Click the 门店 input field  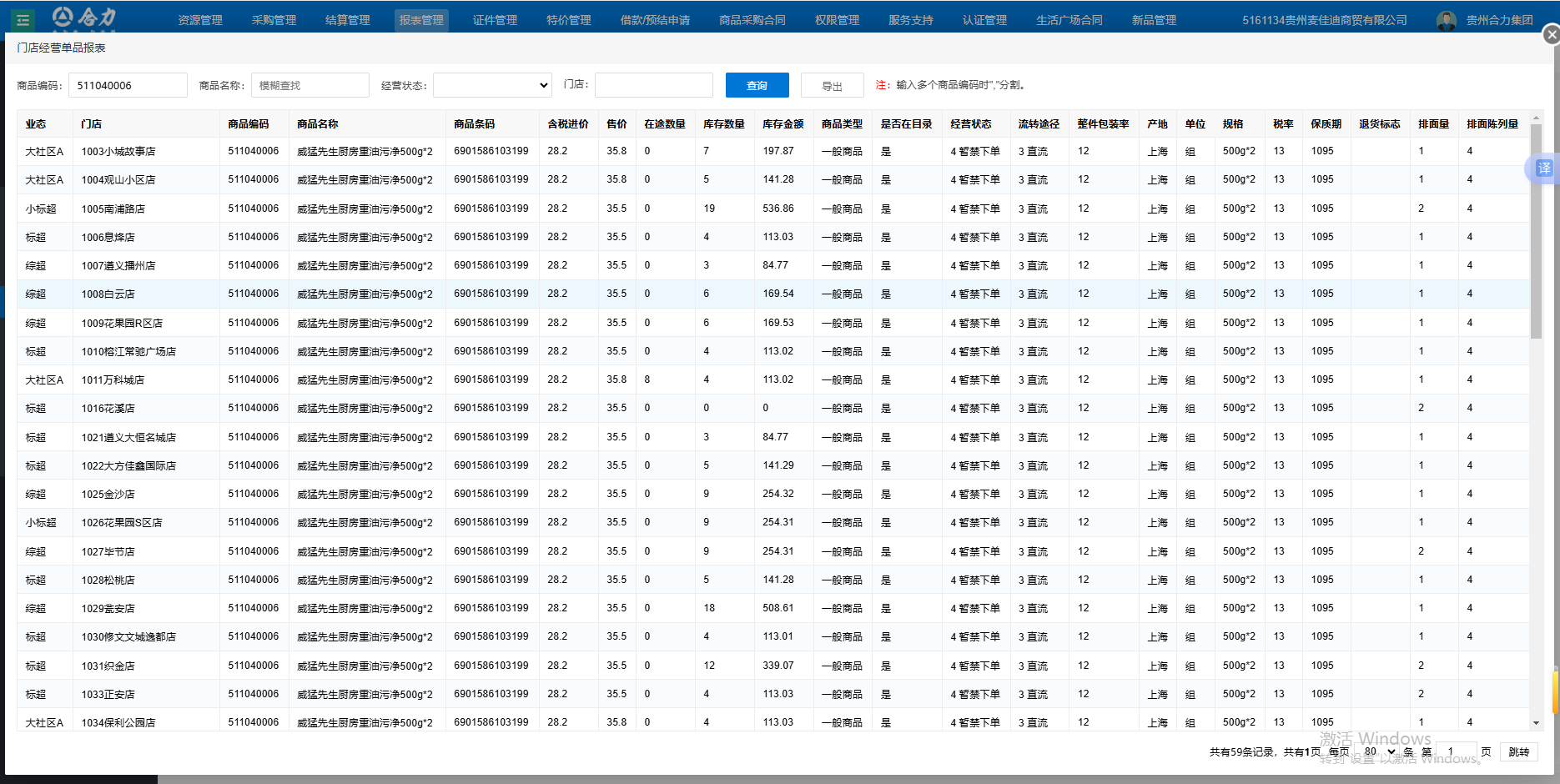(653, 85)
